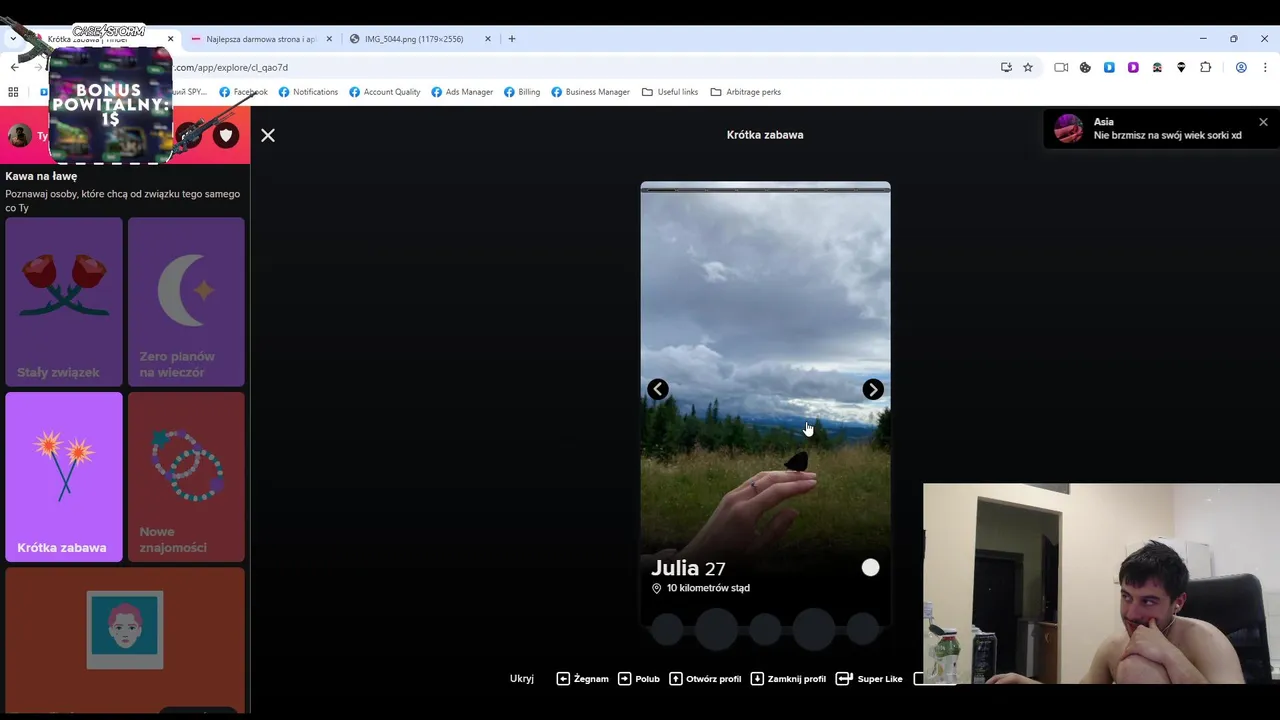Image resolution: width=1280 pixels, height=720 pixels.
Task: Open the Billing bookmark
Action: [522, 92]
